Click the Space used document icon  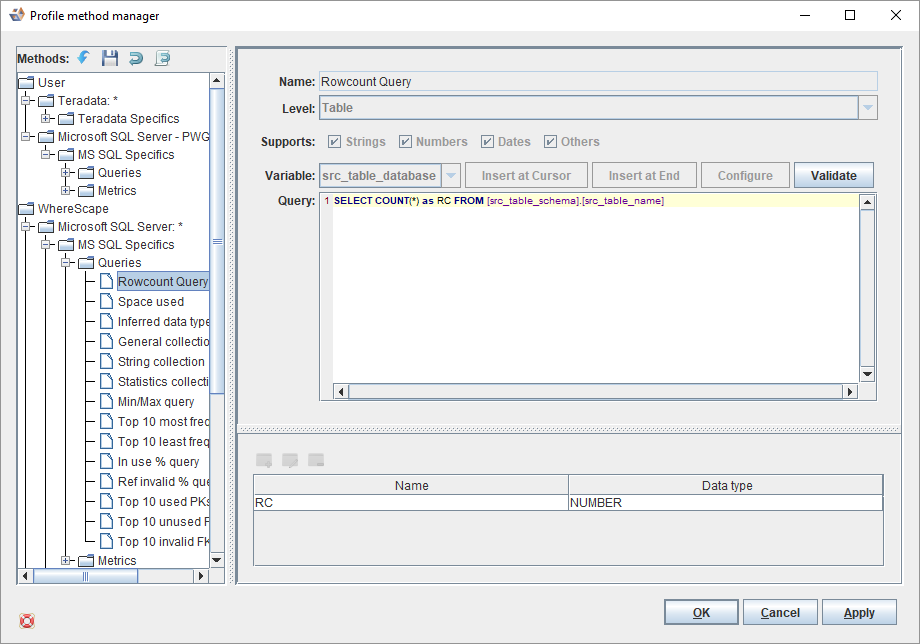(x=106, y=301)
